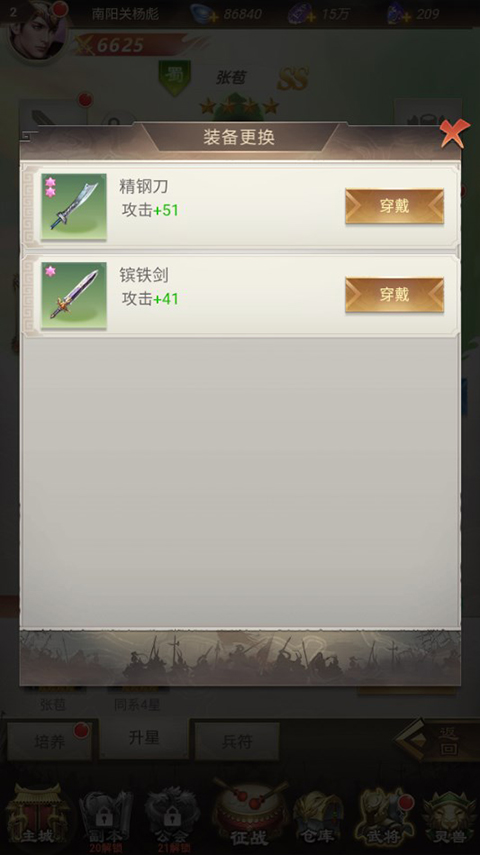Open the 武将 generals icon
The height and width of the screenshot is (855, 480).
point(384,818)
